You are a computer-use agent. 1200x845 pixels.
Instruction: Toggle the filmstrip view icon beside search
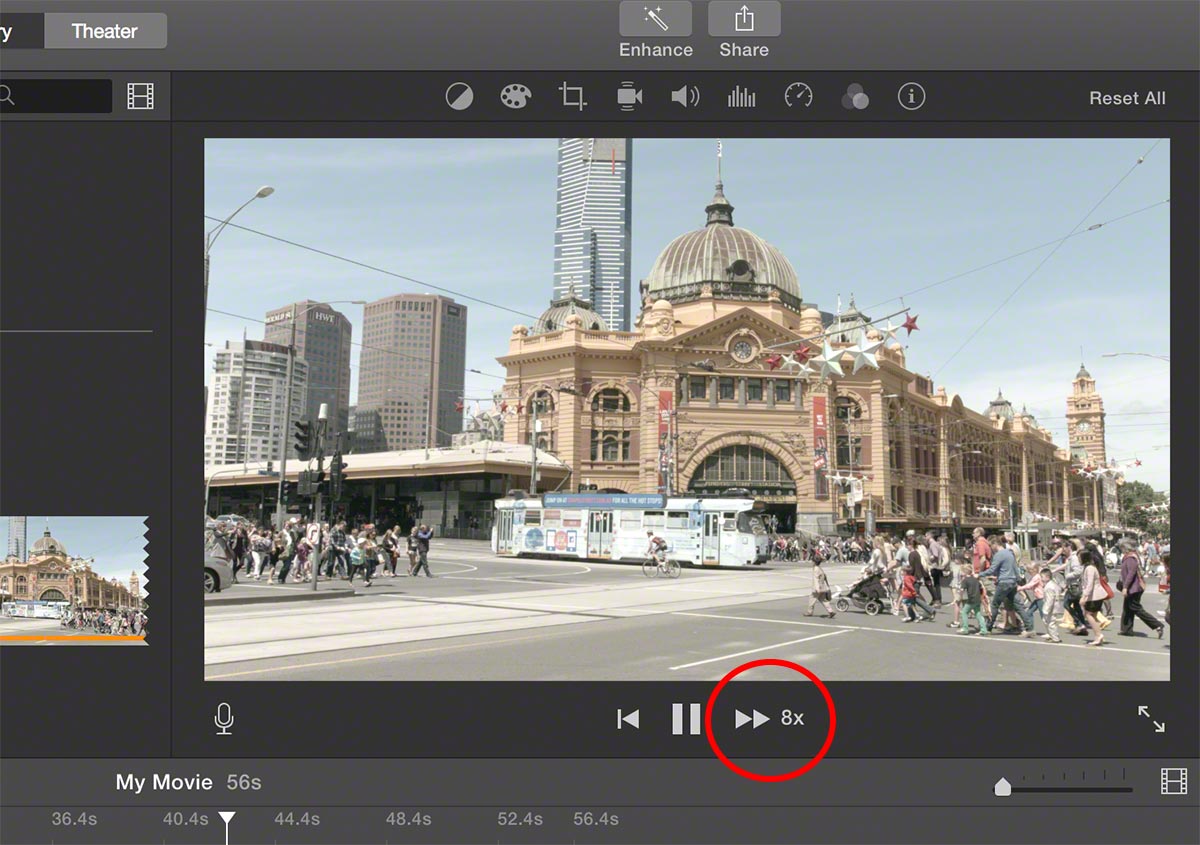[141, 97]
